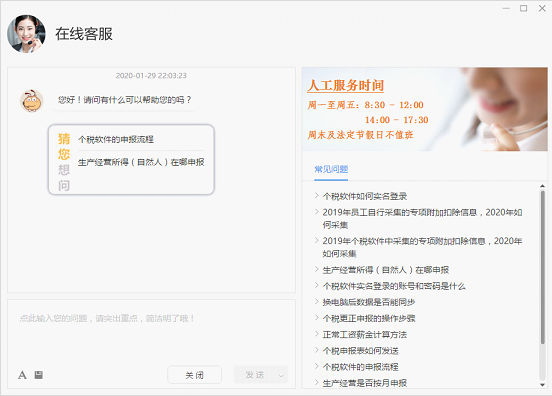Select suggestion 生产经营所得（自然人）在哪申报
Screen dimensions: 552x396
click(x=141, y=162)
